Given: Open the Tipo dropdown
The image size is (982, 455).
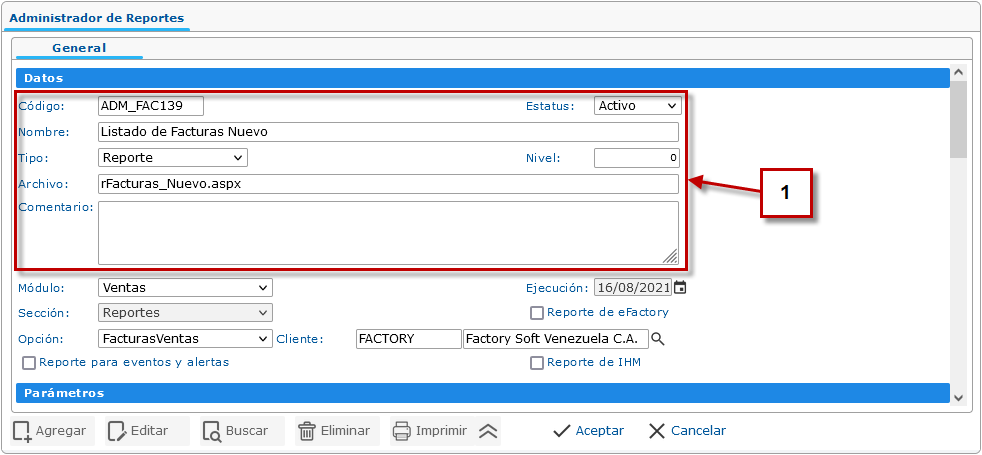Looking at the screenshot, I should pyautogui.click(x=173, y=157).
